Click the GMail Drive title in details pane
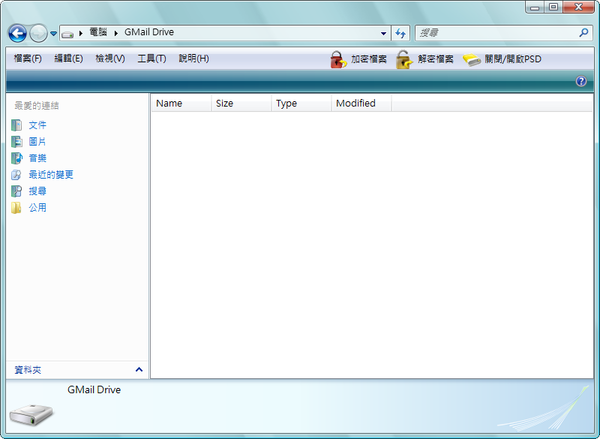The height and width of the screenshot is (439, 600). pos(94,390)
